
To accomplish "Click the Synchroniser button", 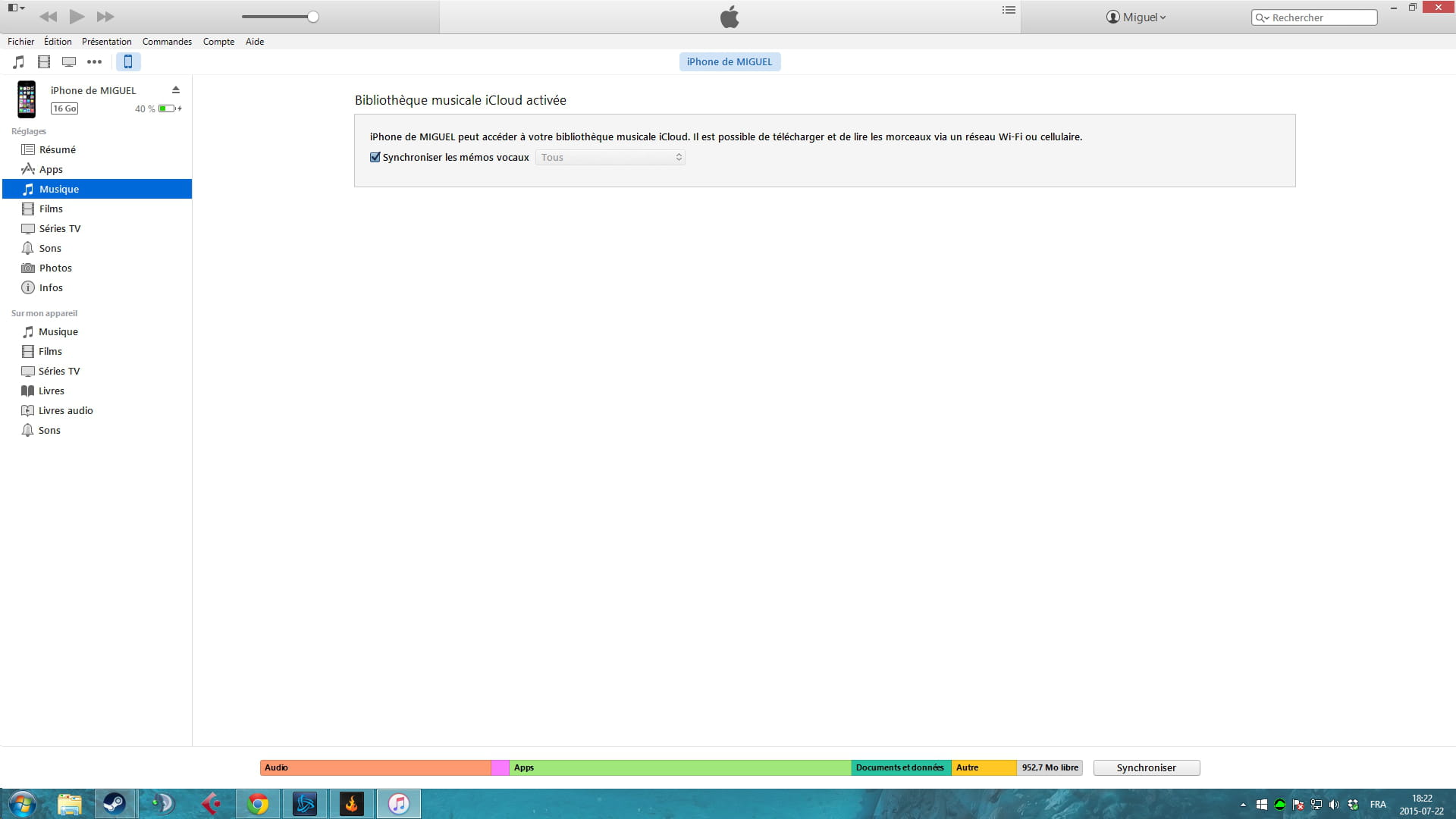I will tap(1146, 767).
